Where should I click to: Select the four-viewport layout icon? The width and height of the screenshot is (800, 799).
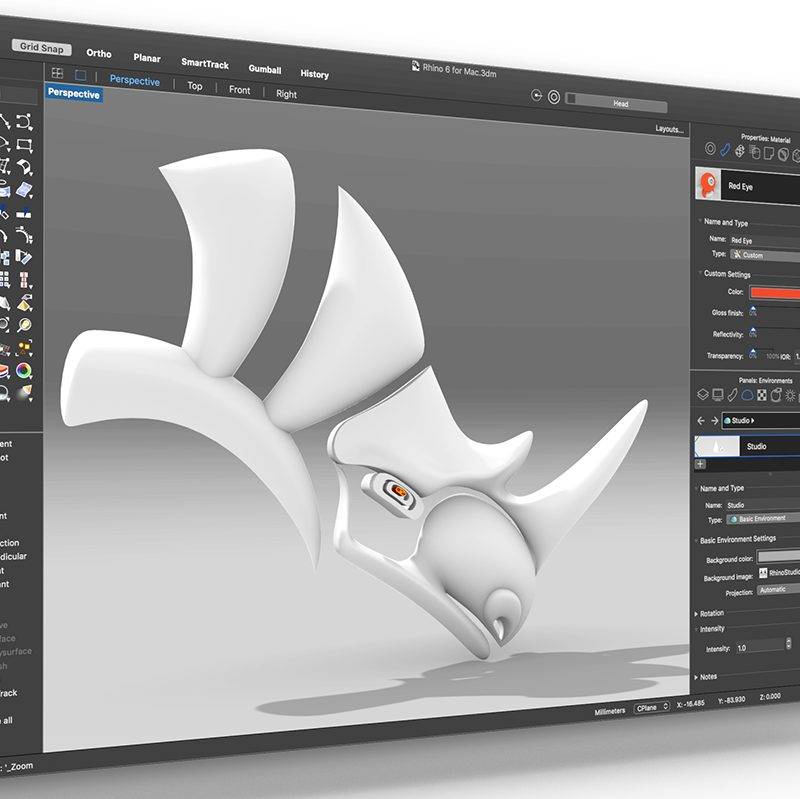[57, 74]
